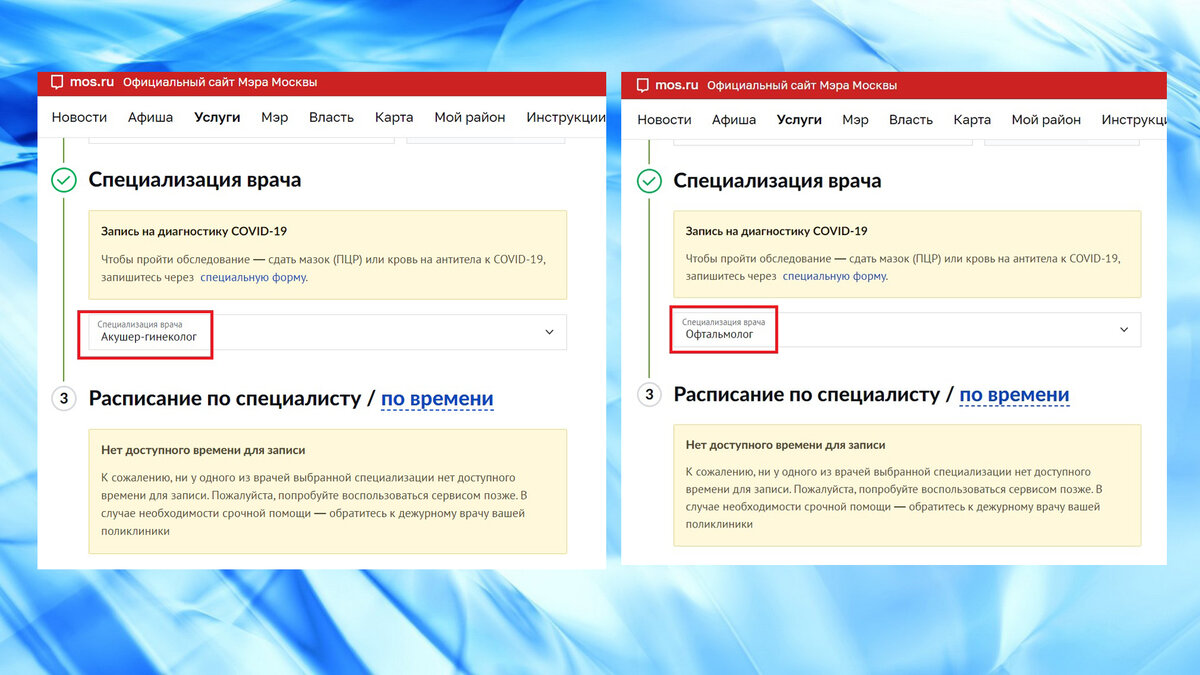Click green checkmark step icon in right screenshot

[649, 181]
